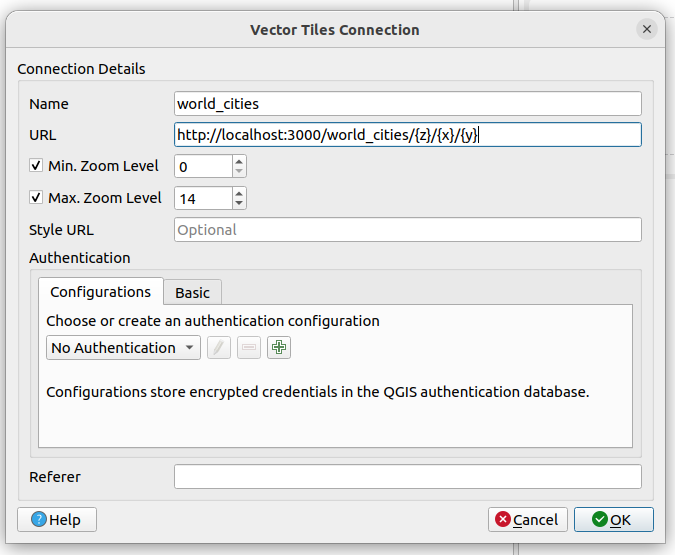Click the Cancel button

[x=528, y=520]
